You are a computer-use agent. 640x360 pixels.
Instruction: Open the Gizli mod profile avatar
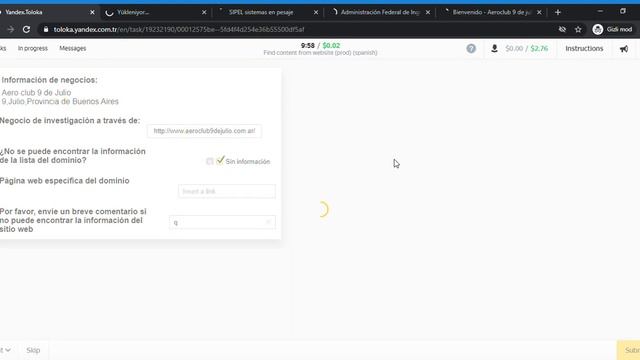(x=598, y=29)
